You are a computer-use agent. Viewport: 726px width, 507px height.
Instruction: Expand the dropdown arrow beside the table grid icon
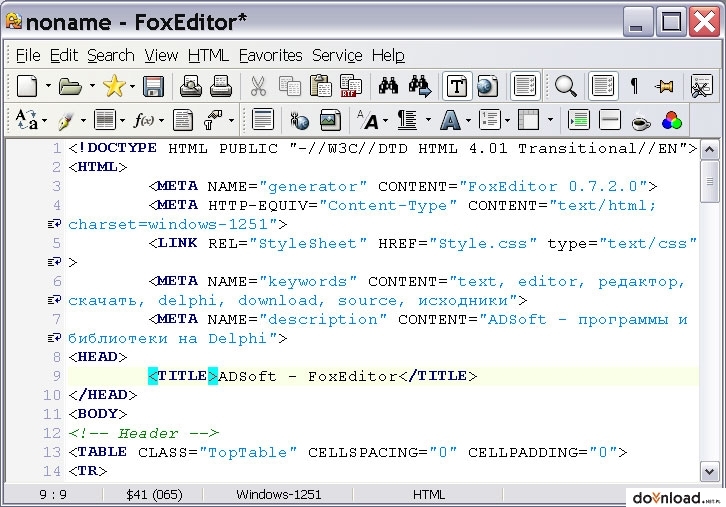[x=551, y=120]
